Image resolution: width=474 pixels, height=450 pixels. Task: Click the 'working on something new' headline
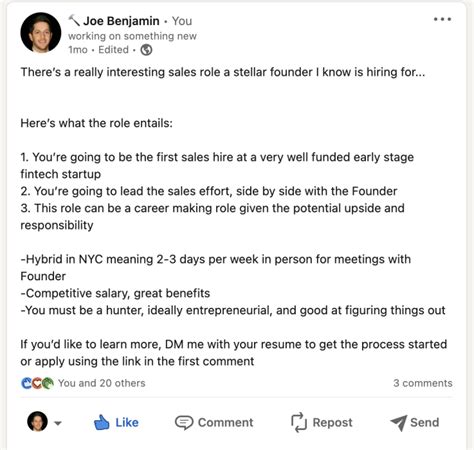pyautogui.click(x=132, y=36)
